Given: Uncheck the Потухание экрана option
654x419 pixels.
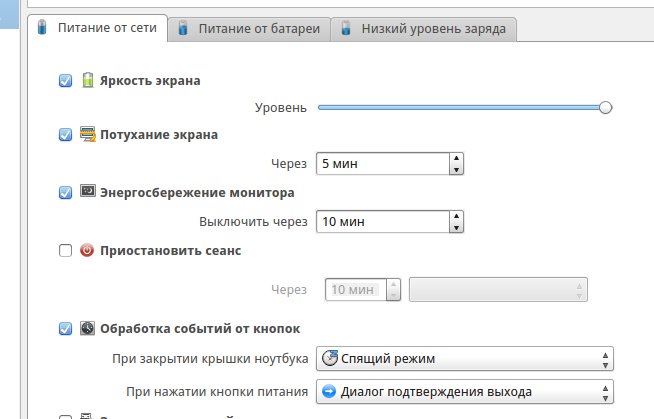Looking at the screenshot, I should (x=65, y=135).
